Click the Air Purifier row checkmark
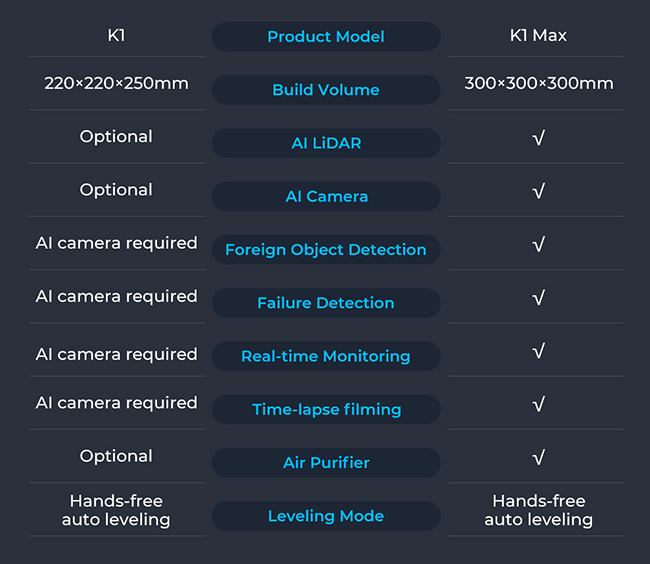The height and width of the screenshot is (564, 650). click(x=538, y=457)
